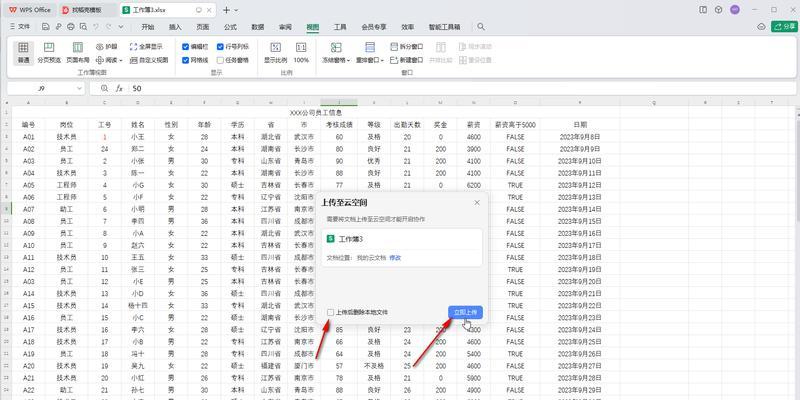The height and width of the screenshot is (400, 800).
Task: Switch to 页面布局 page layout view
Action: (78, 53)
